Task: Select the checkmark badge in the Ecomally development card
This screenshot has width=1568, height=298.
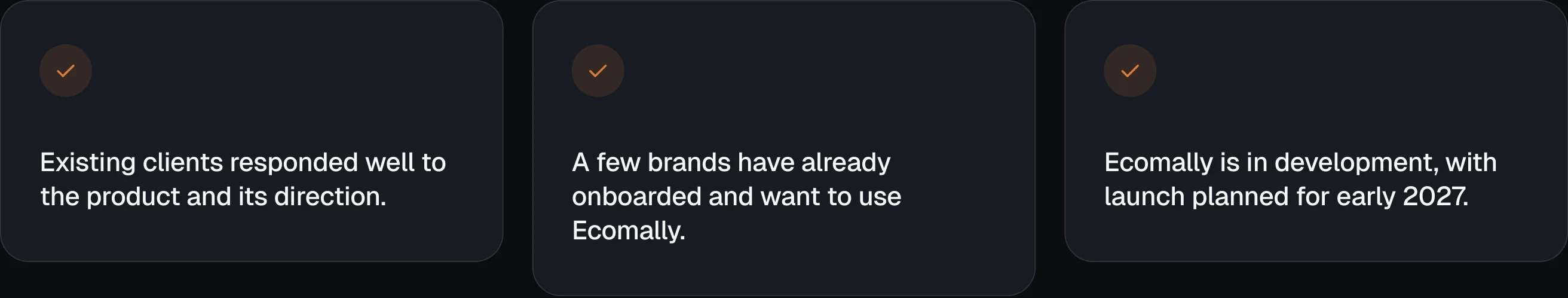Action: (1130, 71)
